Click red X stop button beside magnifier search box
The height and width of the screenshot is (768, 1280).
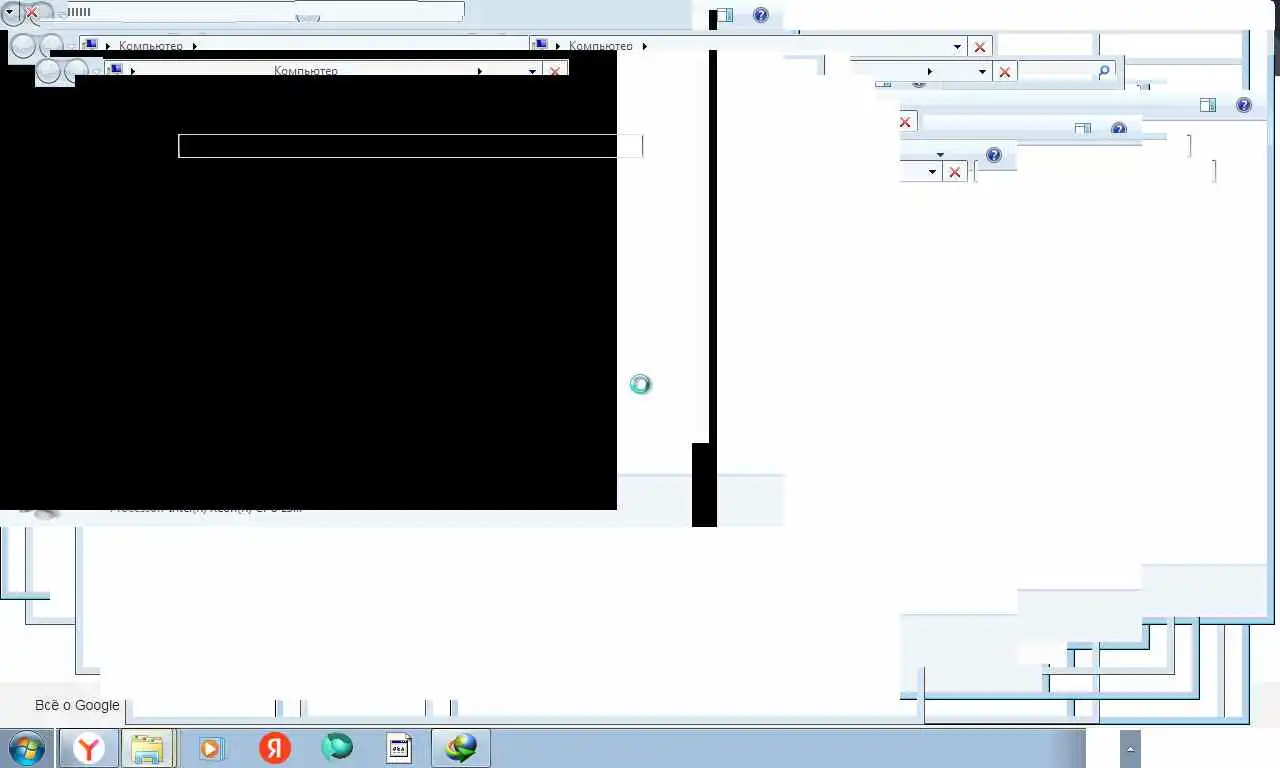coord(1005,72)
